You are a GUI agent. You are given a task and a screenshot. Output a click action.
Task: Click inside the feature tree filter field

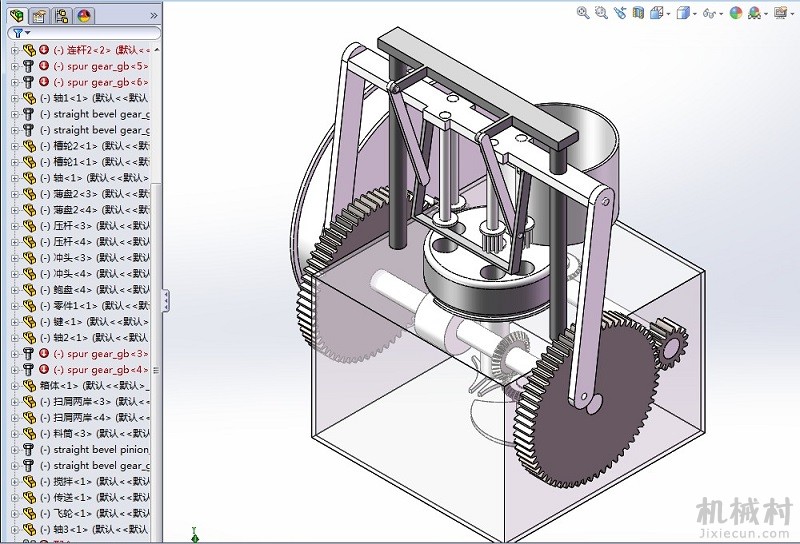84,34
